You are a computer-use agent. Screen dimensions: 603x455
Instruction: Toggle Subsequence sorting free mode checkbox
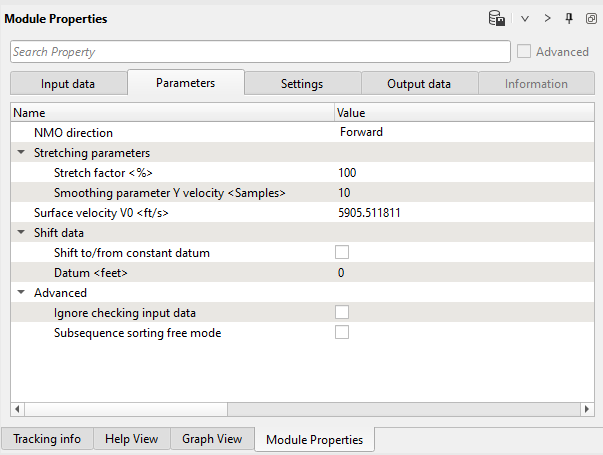click(x=342, y=333)
